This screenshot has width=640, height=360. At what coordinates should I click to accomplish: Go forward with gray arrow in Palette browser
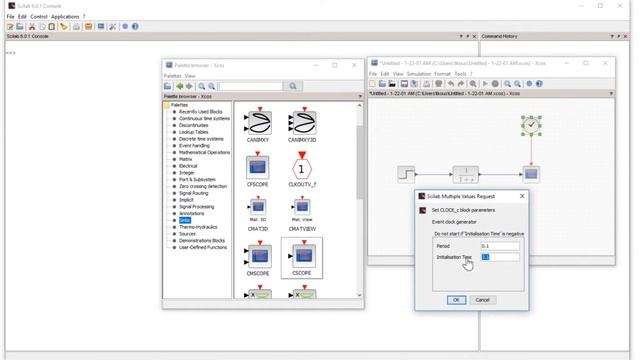pyautogui.click(x=189, y=86)
